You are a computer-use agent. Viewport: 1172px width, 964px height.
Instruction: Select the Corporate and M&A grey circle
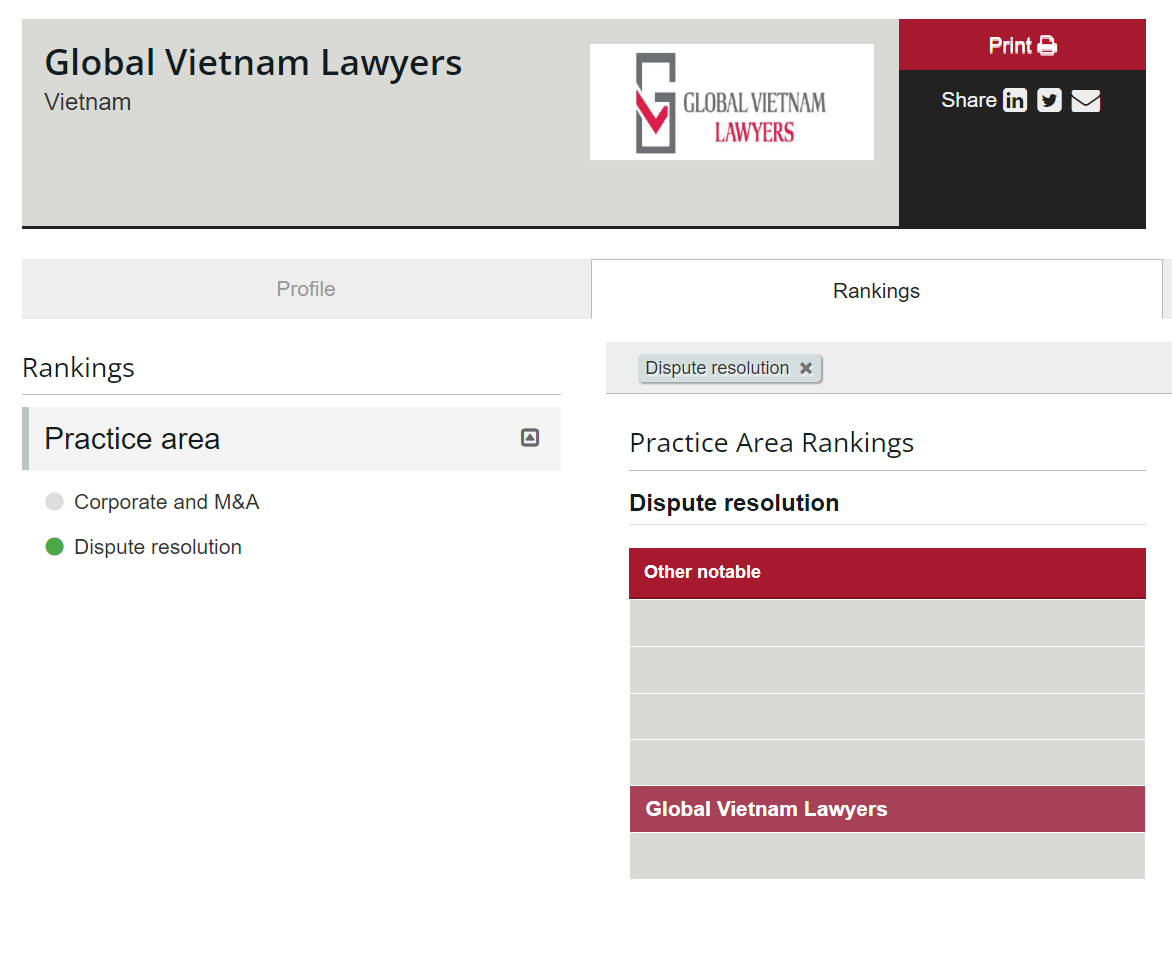click(x=55, y=502)
